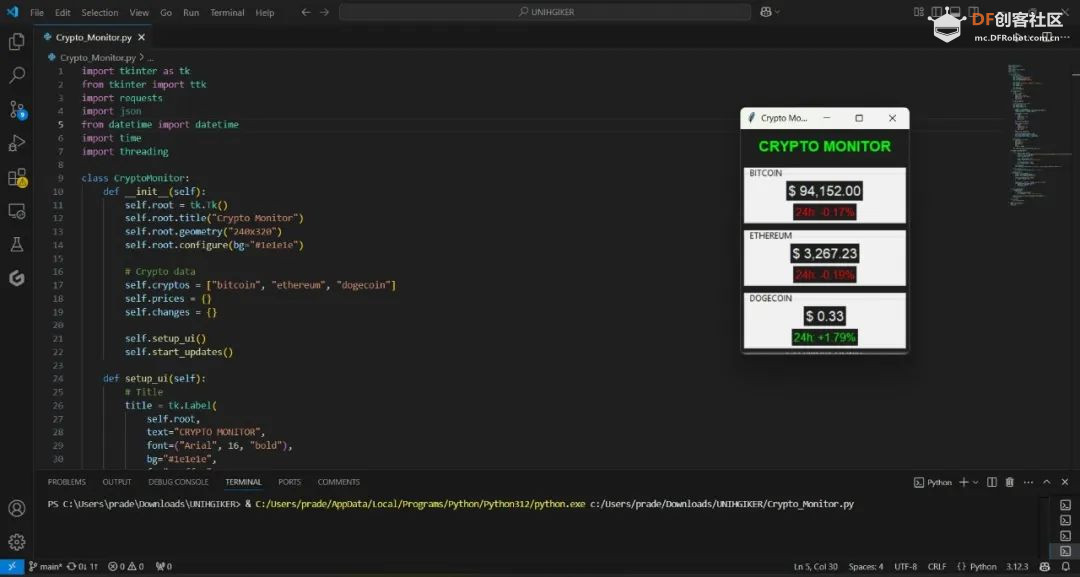The width and height of the screenshot is (1080, 577).
Task: Kill terminal with the trash icon
Action: [1010, 482]
